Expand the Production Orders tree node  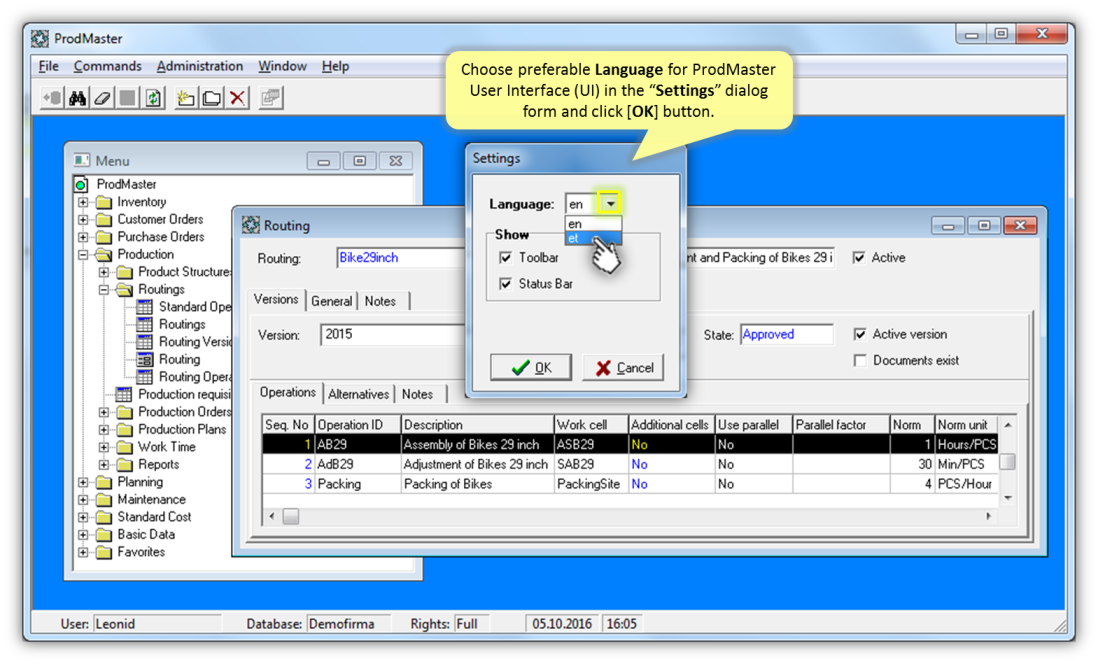tap(104, 413)
